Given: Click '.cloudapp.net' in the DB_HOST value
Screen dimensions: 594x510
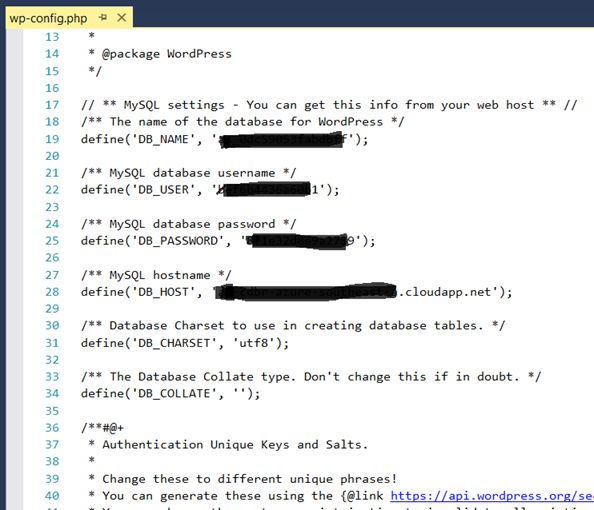Looking at the screenshot, I should coord(445,292).
